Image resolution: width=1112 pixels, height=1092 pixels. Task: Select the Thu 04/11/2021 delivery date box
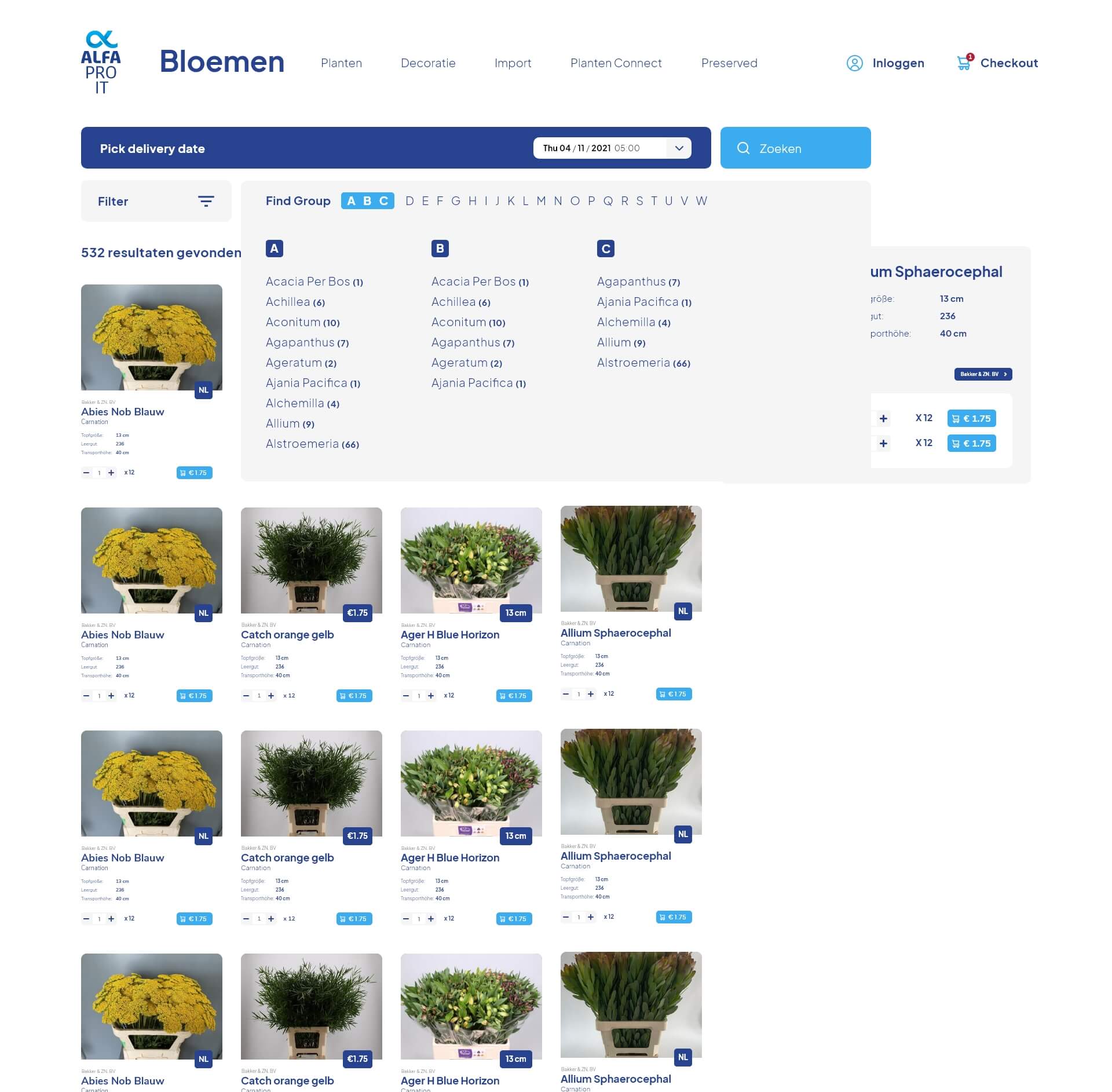point(612,148)
